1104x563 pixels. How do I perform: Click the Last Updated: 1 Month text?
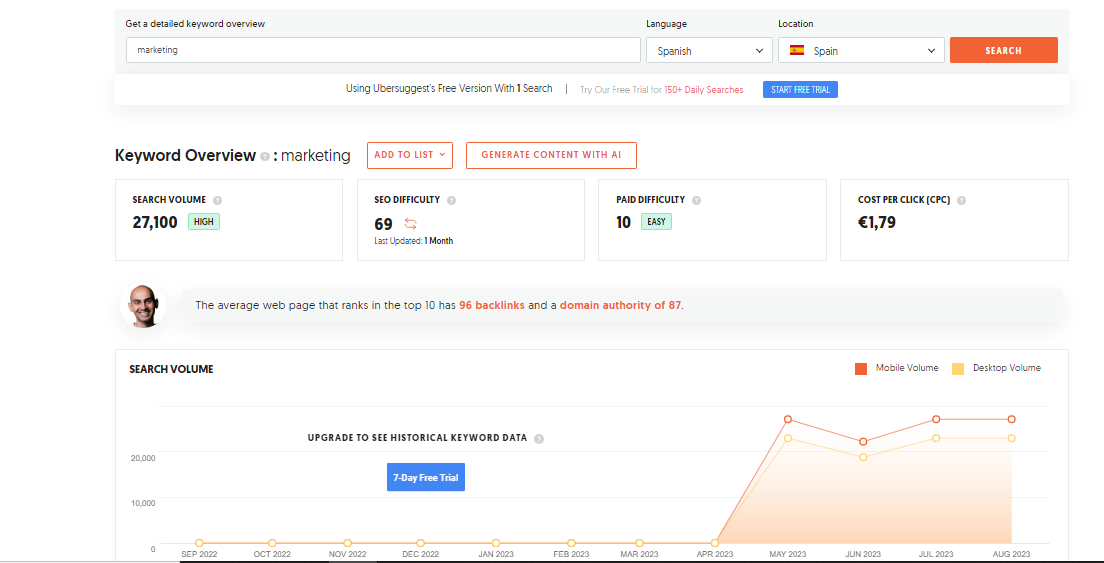(x=413, y=241)
